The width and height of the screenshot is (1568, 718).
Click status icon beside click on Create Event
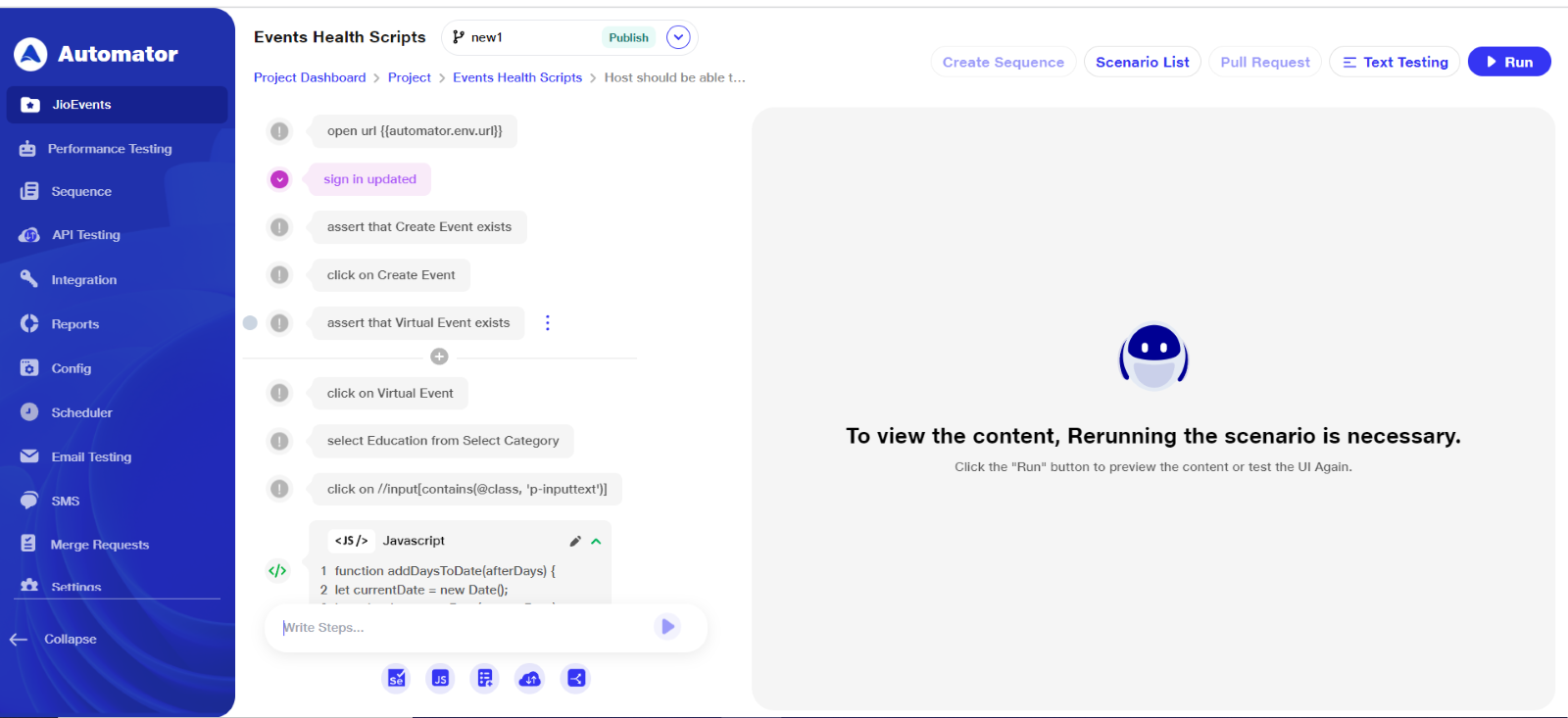pyautogui.click(x=279, y=275)
